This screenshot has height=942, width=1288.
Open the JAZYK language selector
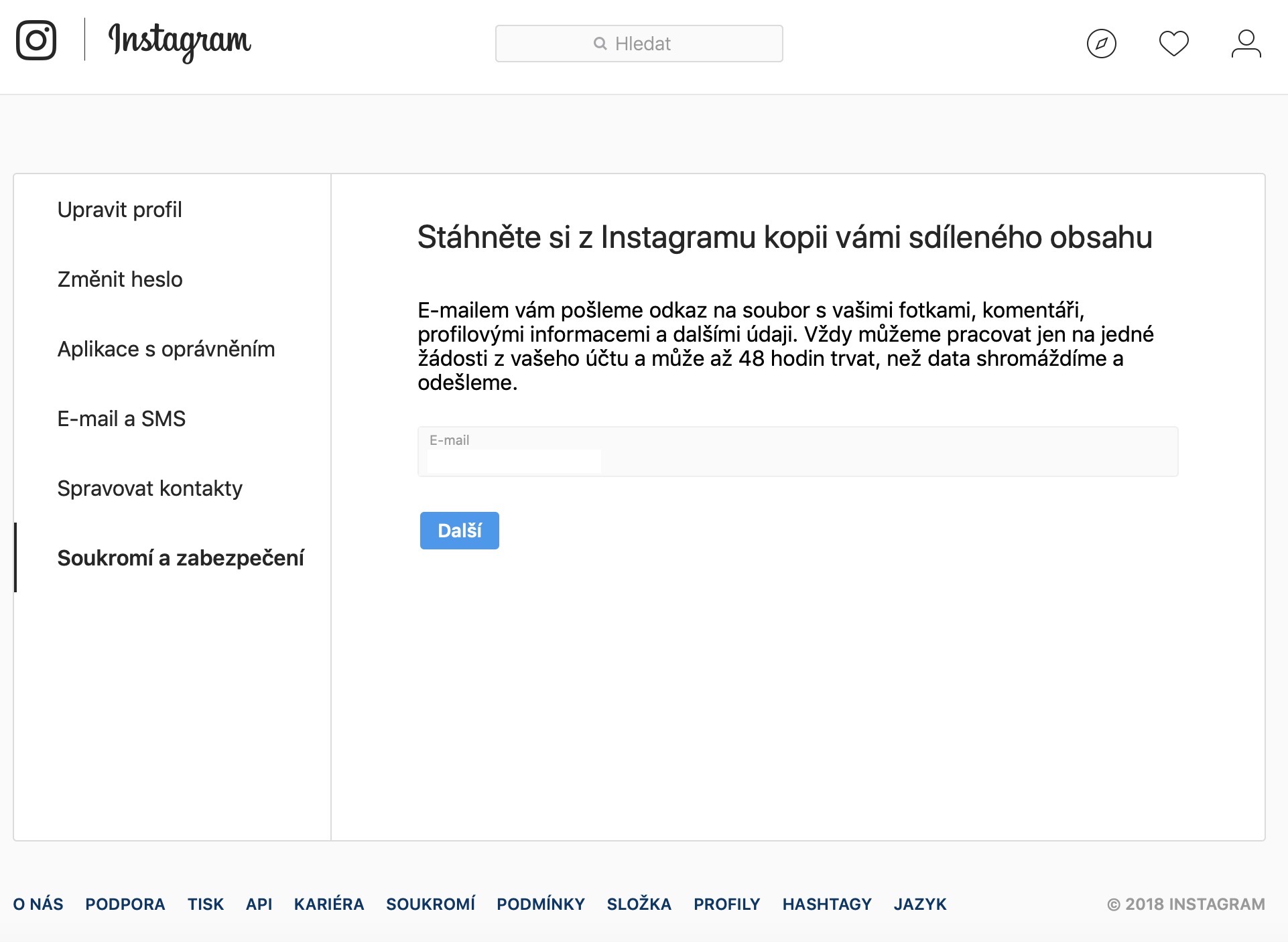click(919, 904)
